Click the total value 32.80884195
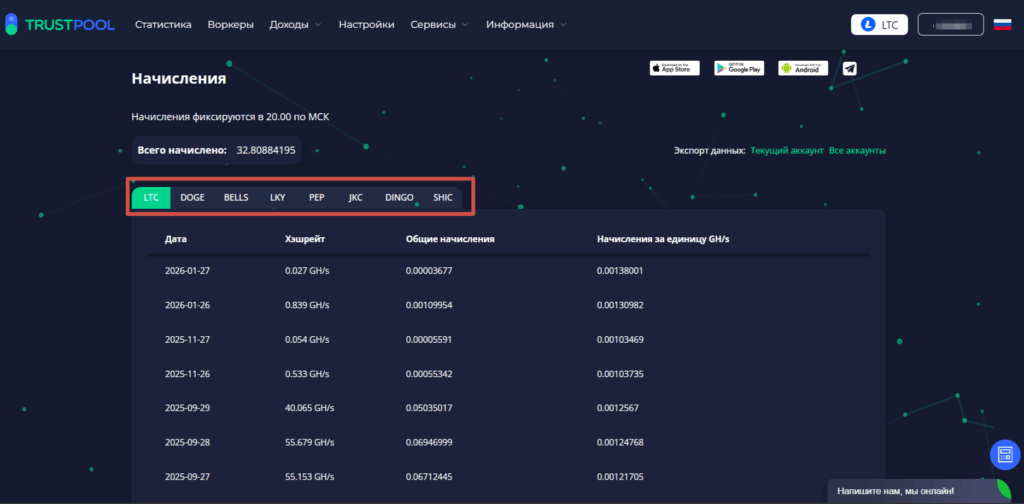Viewport: 1024px width, 504px height. tap(266, 150)
